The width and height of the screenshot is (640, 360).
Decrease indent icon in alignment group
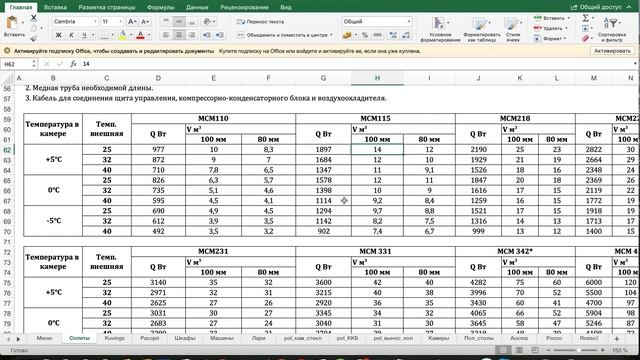(x=207, y=35)
